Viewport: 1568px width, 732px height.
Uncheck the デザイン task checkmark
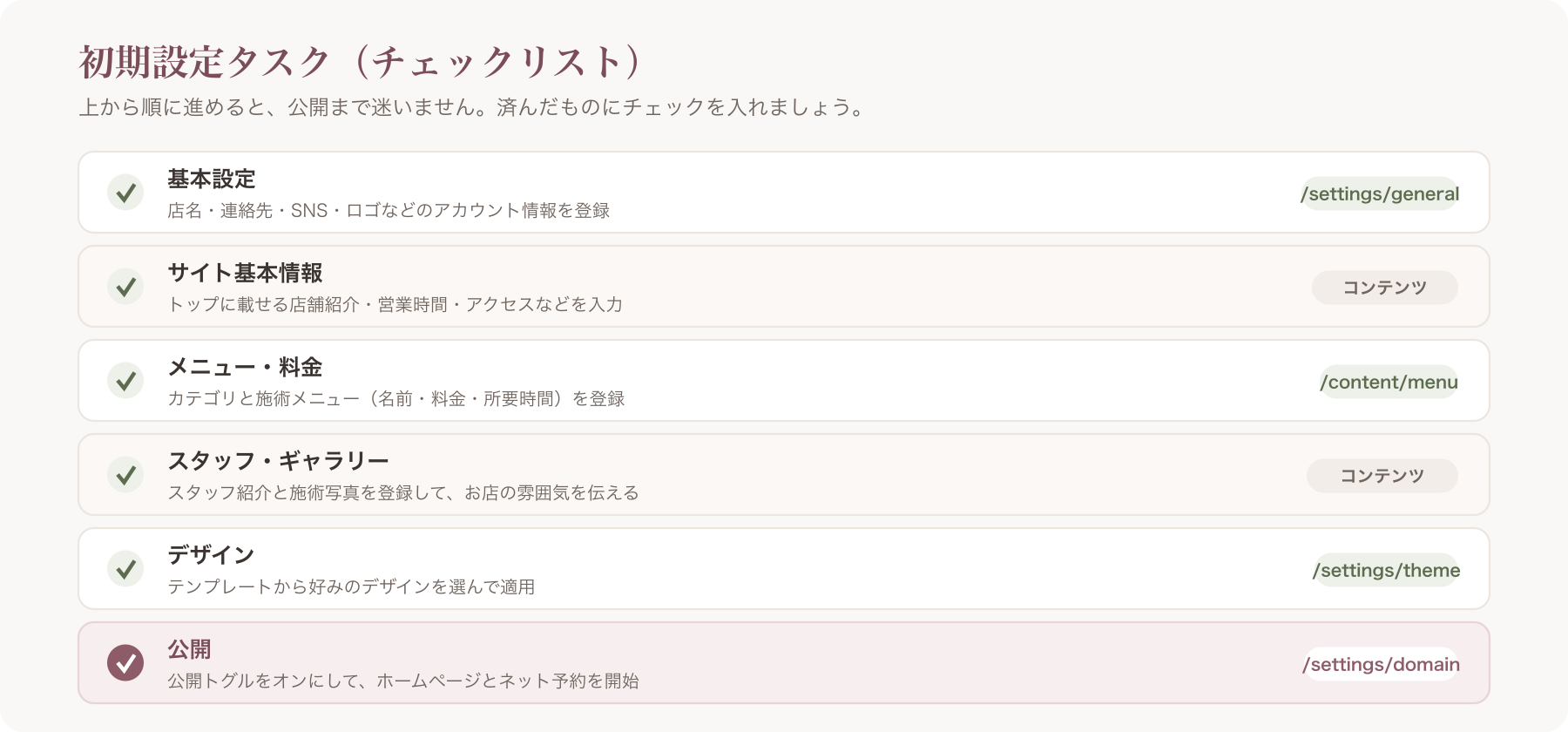pyautogui.click(x=125, y=569)
